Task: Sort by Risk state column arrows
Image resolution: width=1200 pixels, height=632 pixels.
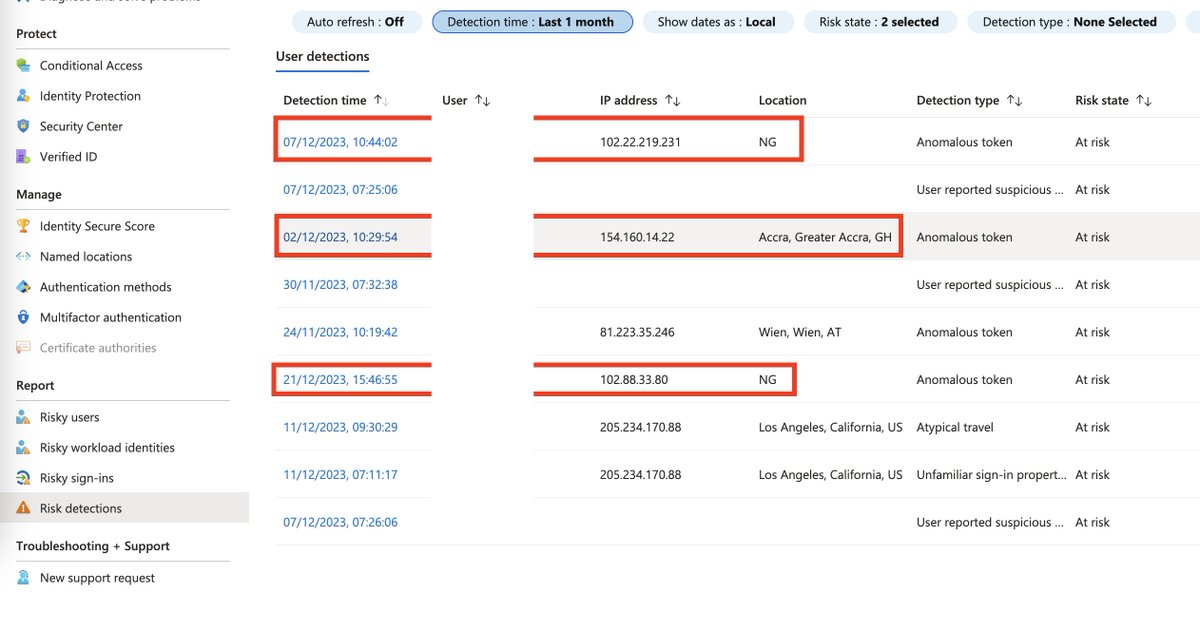Action: coord(1144,100)
